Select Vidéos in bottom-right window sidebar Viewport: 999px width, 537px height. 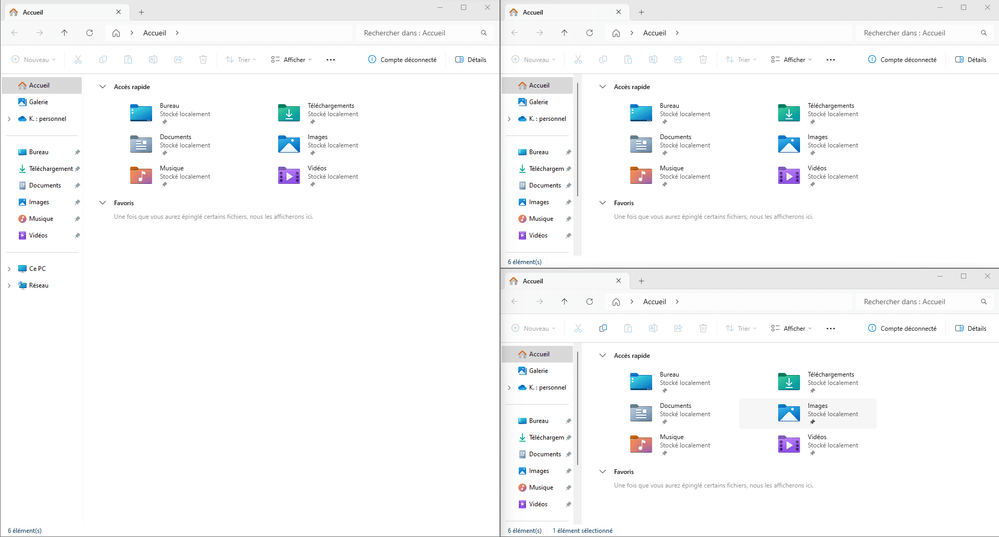(x=538, y=504)
